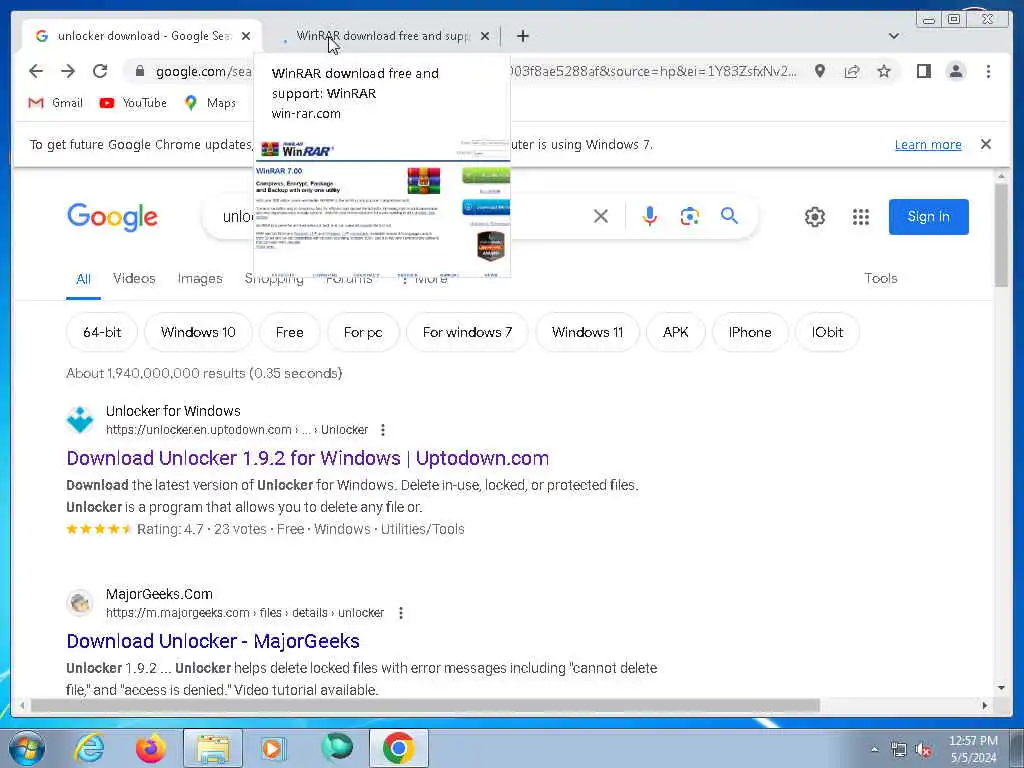Open File Explorer from taskbar

coord(213,748)
